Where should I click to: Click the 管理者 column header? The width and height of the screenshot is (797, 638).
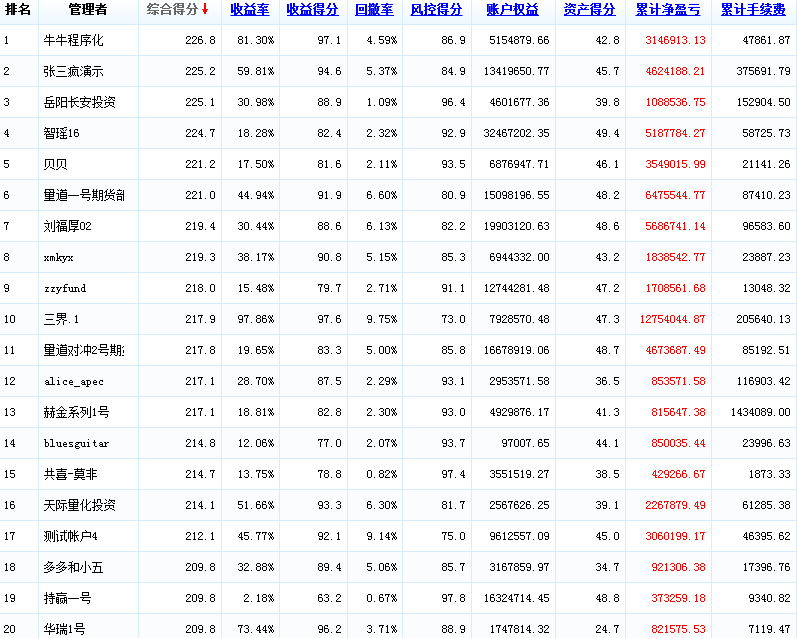88,10
